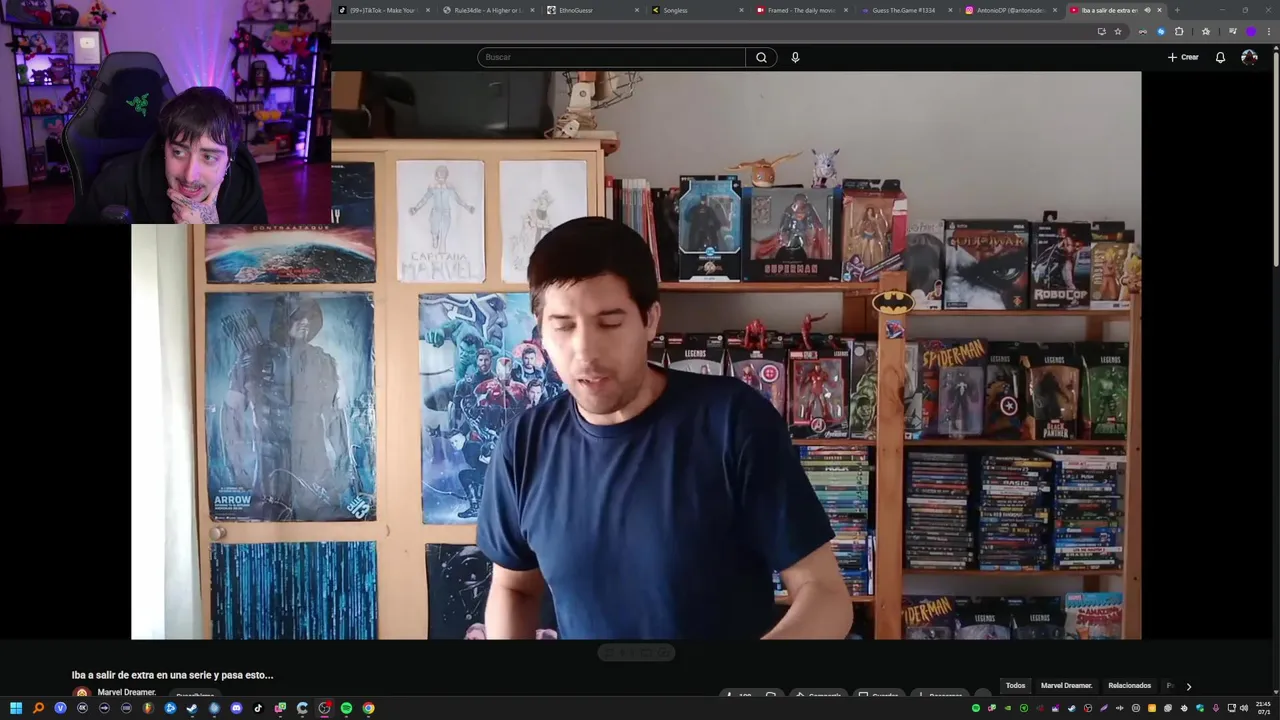Open OBS Studio from the taskbar
The width and height of the screenshot is (1280, 720).
tap(324, 708)
